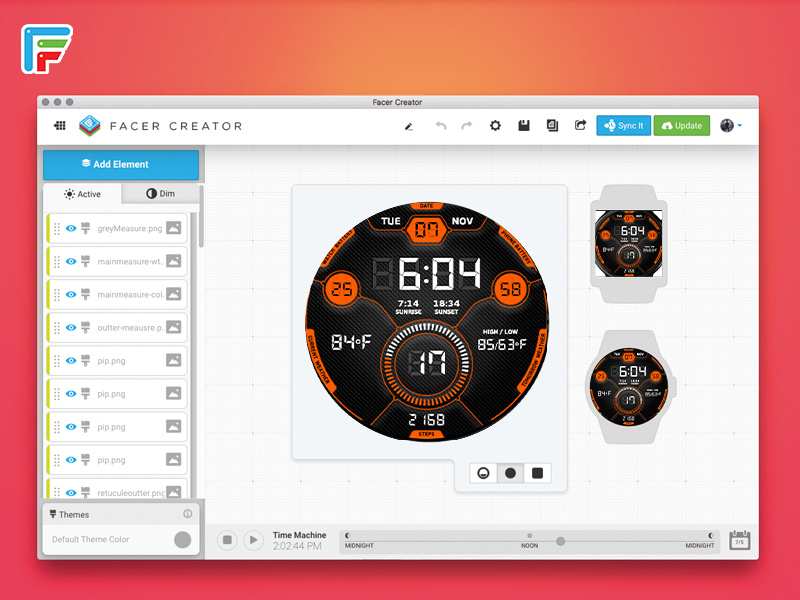800x600 pixels.
Task: Play the Time Machine simulation
Action: pyautogui.click(x=253, y=540)
